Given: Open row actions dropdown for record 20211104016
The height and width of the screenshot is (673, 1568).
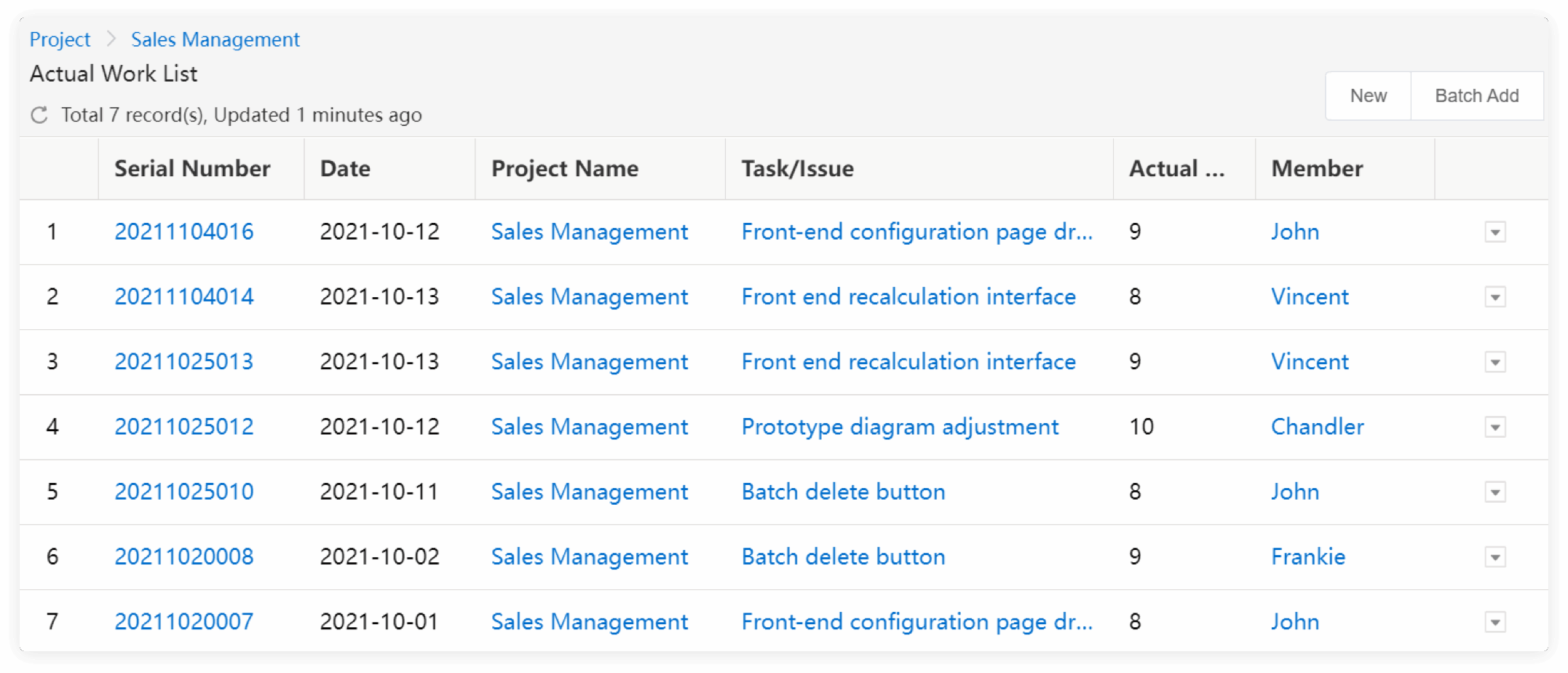Looking at the screenshot, I should click(1494, 232).
